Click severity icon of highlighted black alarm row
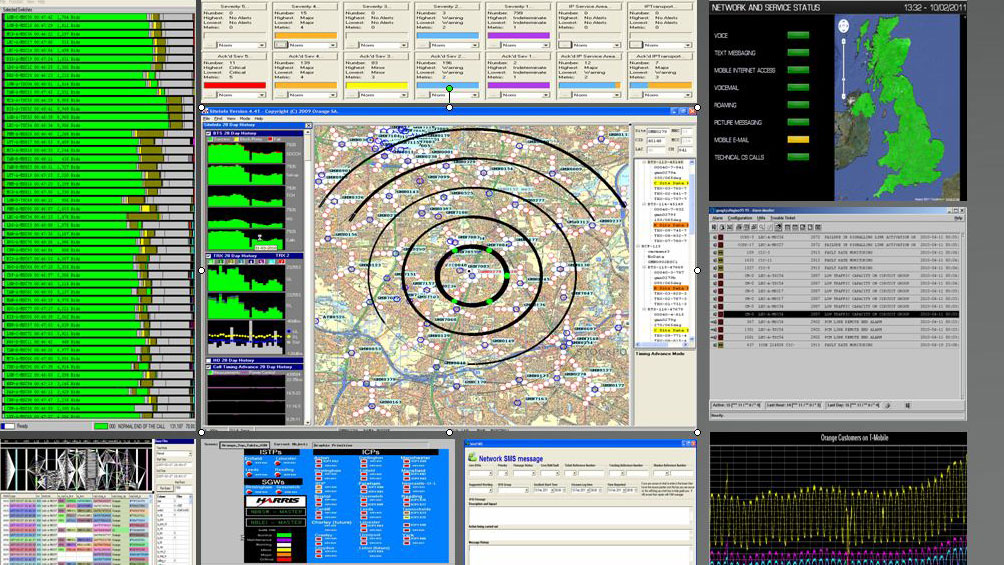 click(x=719, y=315)
